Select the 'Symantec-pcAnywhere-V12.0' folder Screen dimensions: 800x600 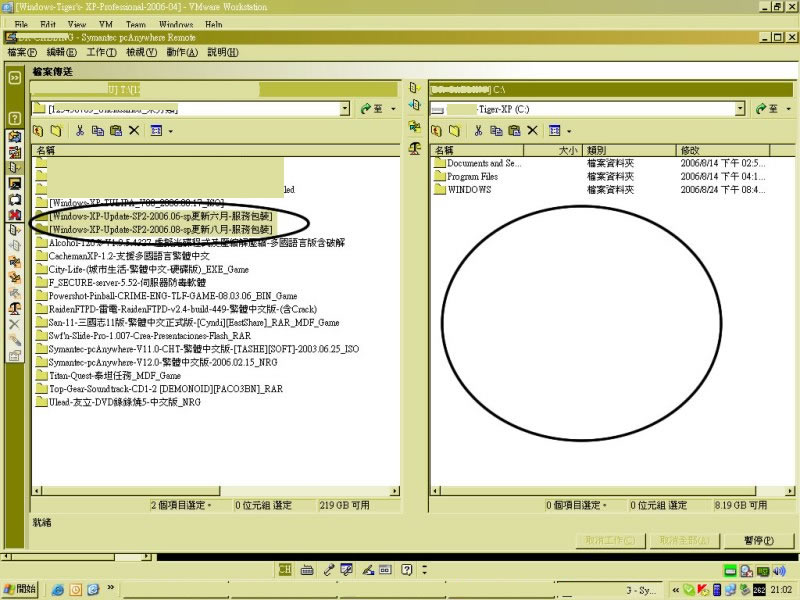157,362
